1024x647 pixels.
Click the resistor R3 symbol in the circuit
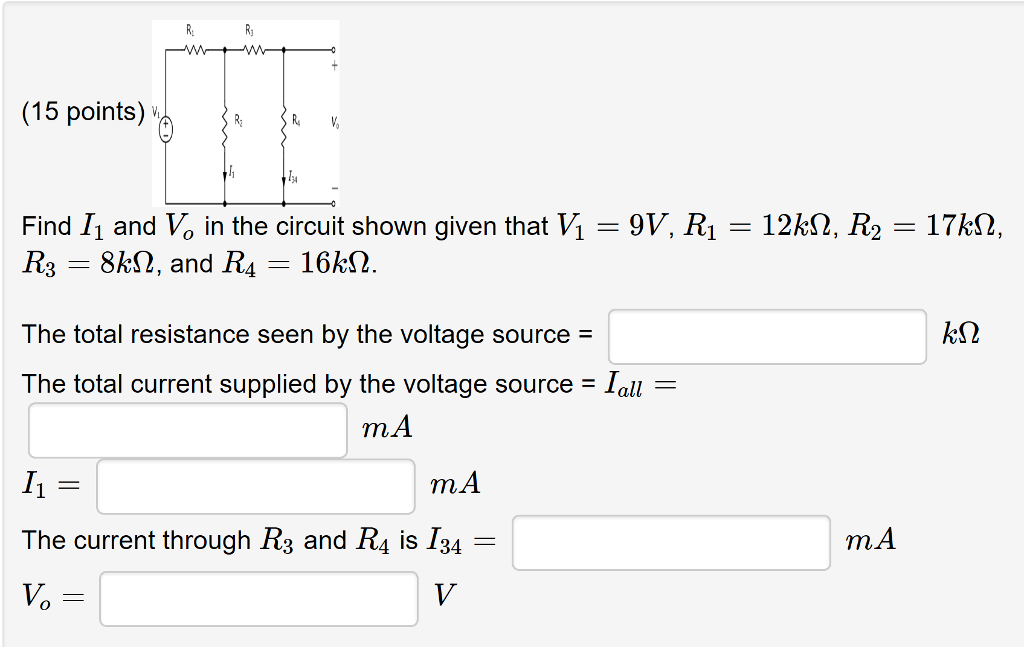pyautogui.click(x=253, y=49)
